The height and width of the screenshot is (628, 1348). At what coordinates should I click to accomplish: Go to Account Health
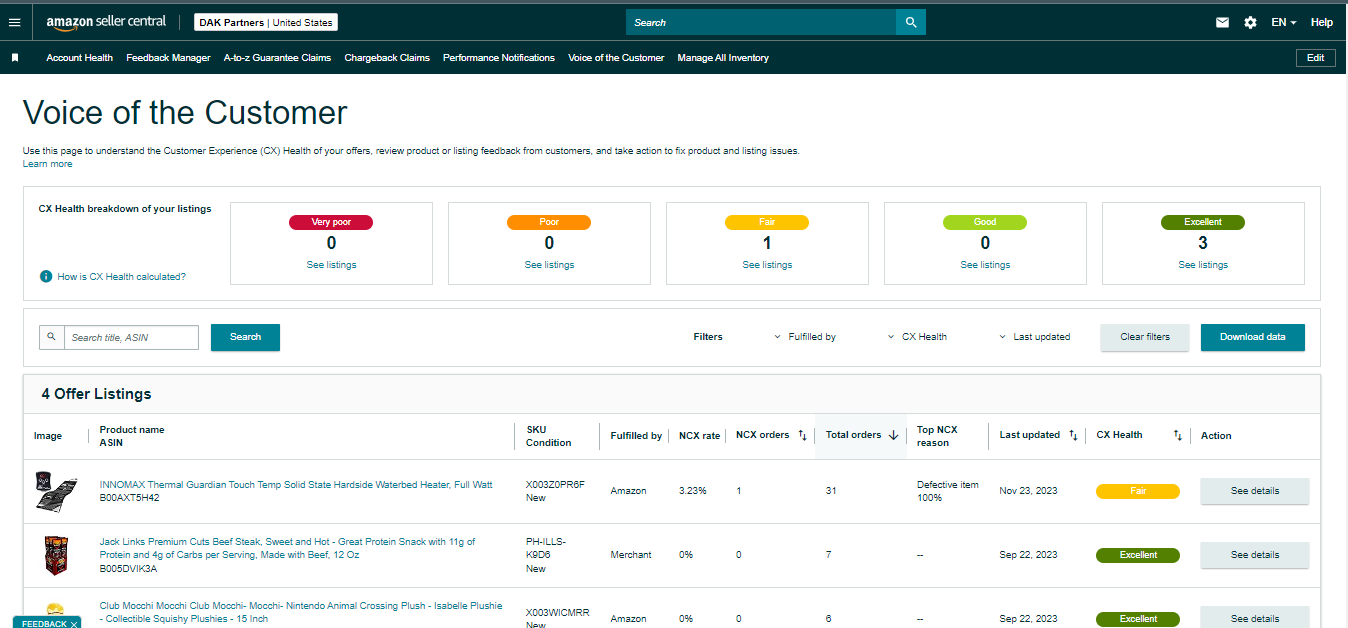point(79,58)
